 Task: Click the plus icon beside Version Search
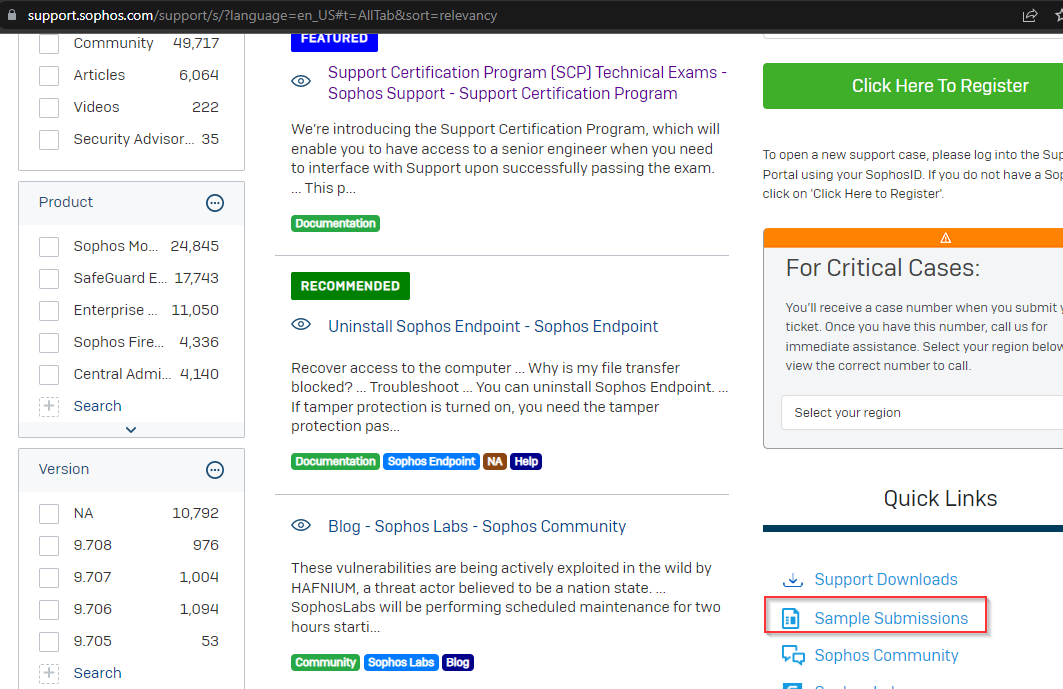(x=49, y=673)
